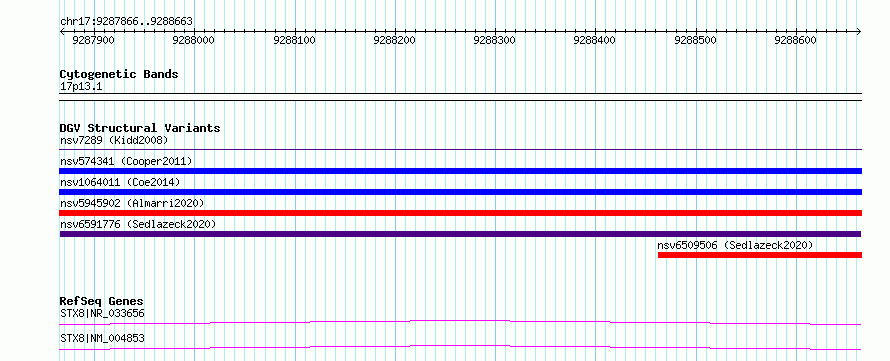Click the thin nsv7289 variant line
890x361 pixels.
[460, 150]
